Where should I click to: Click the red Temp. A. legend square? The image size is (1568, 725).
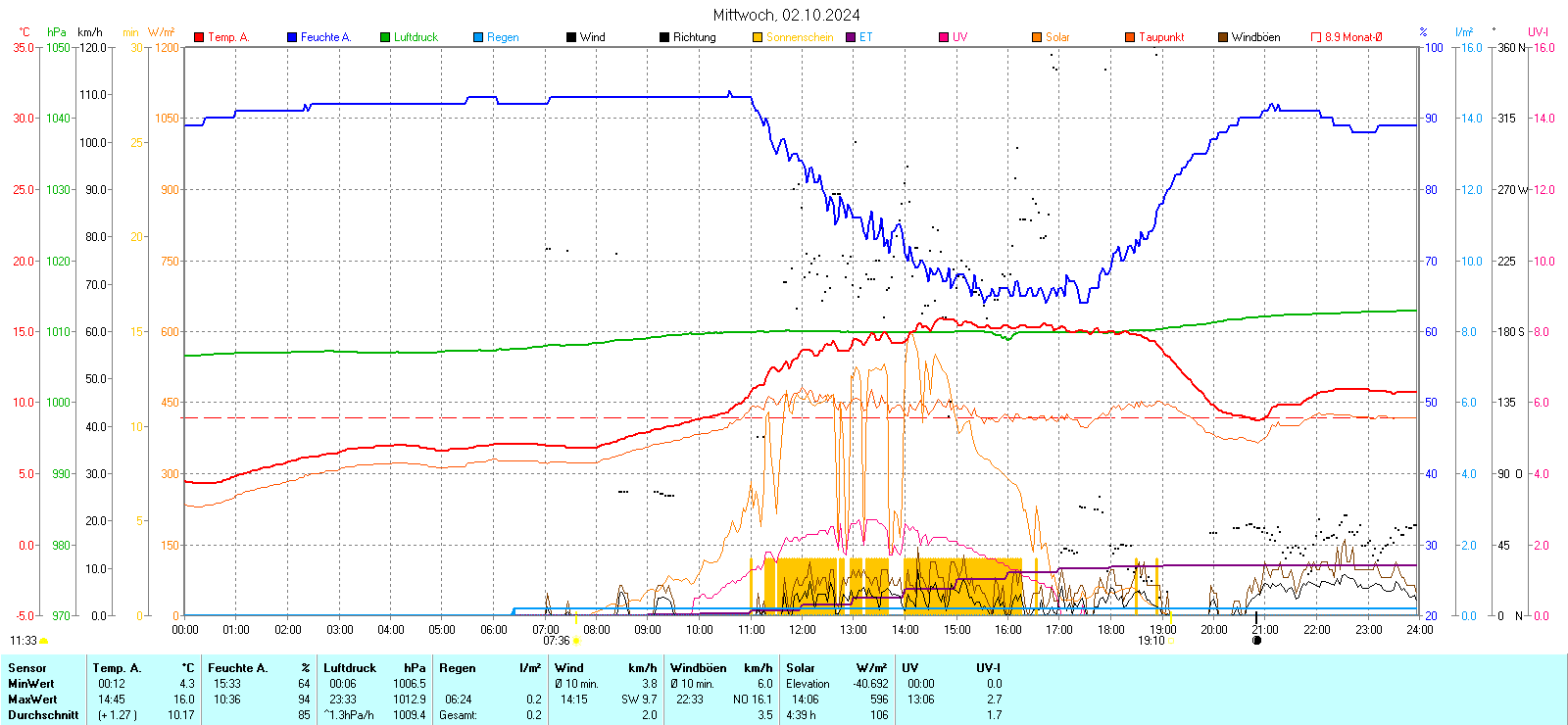tap(199, 37)
